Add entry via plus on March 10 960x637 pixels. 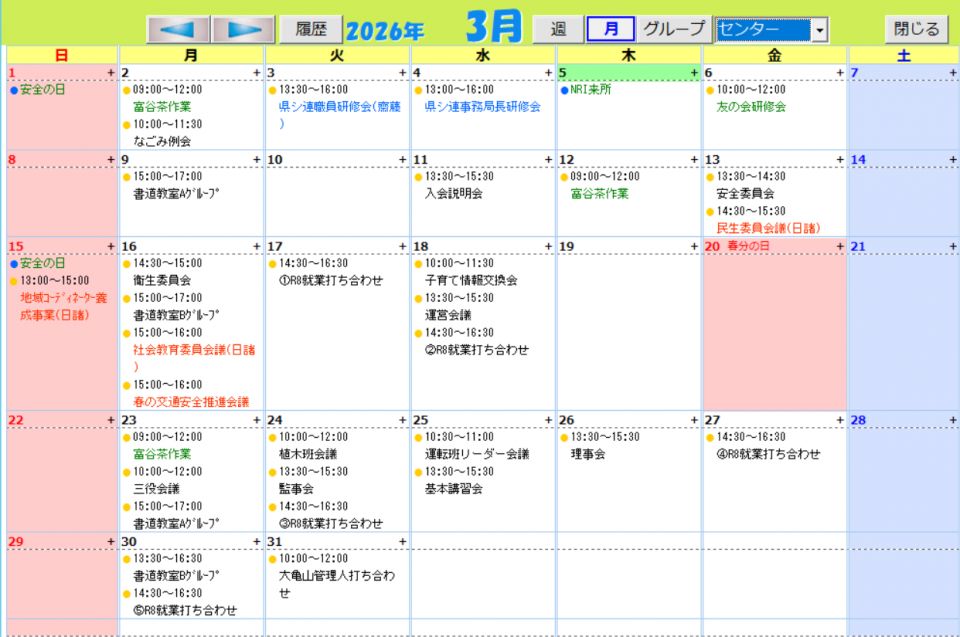[x=402, y=160]
